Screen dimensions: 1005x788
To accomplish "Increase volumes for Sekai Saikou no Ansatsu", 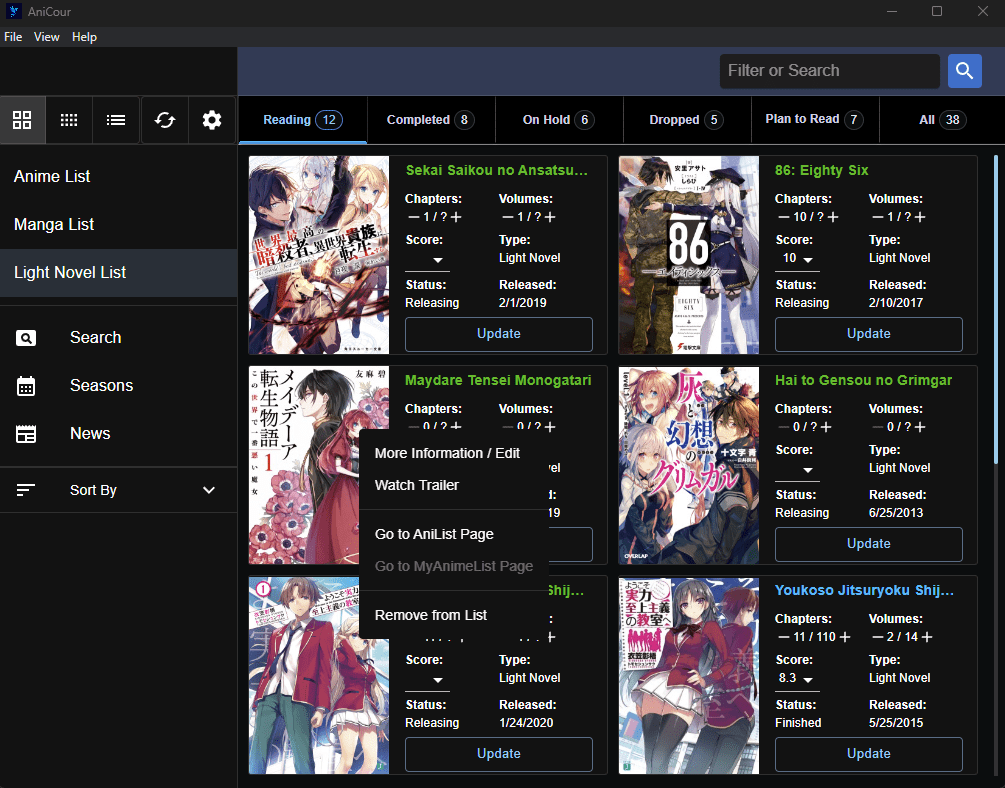I will click(549, 217).
